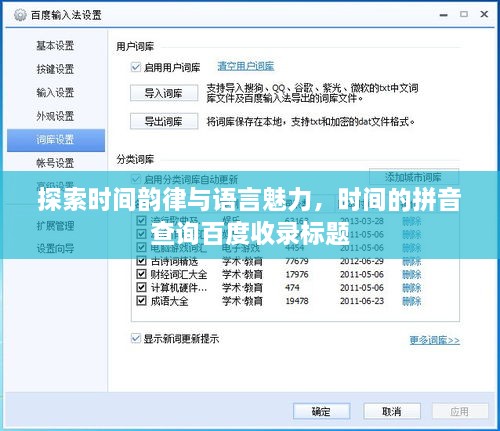Click the date 2011-06-23
Image resolution: width=500 pixels, height=431 pixels.
pos(362,301)
